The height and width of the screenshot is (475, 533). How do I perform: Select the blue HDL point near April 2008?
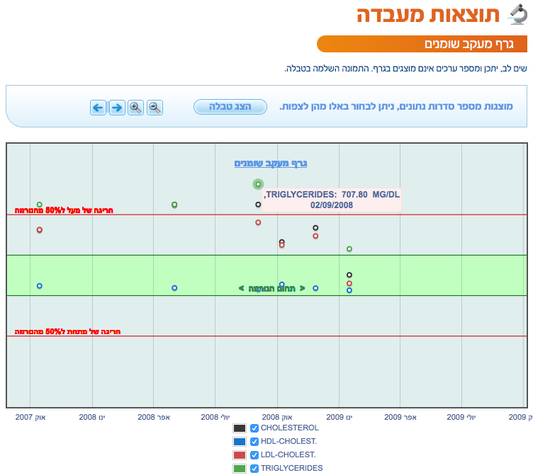click(x=174, y=288)
